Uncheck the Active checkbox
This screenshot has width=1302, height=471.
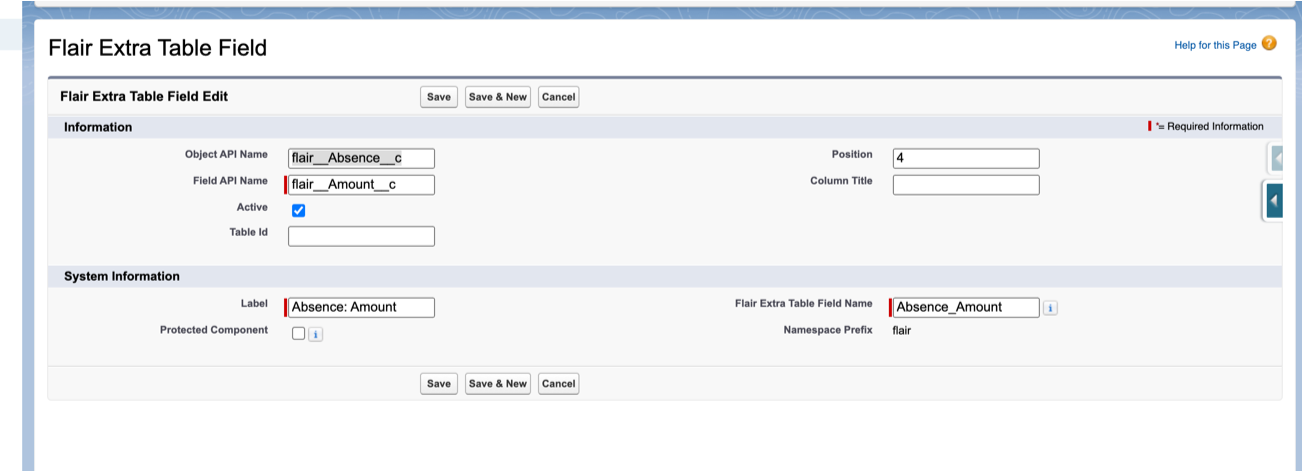coord(298,211)
